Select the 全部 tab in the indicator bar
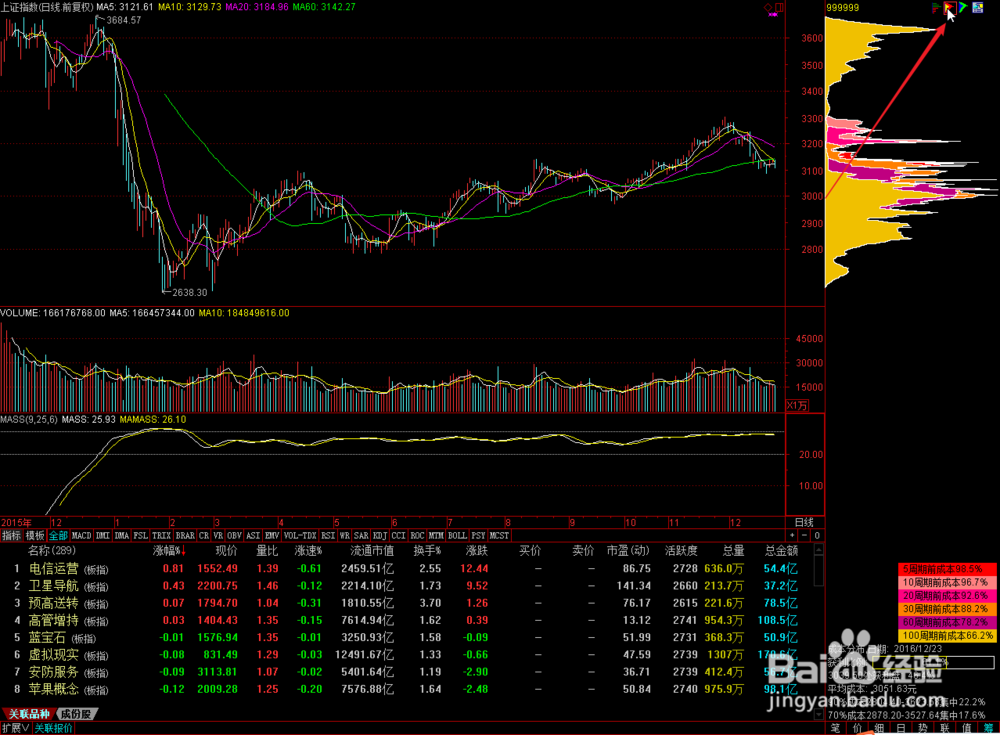1000x735 pixels. pos(58,535)
